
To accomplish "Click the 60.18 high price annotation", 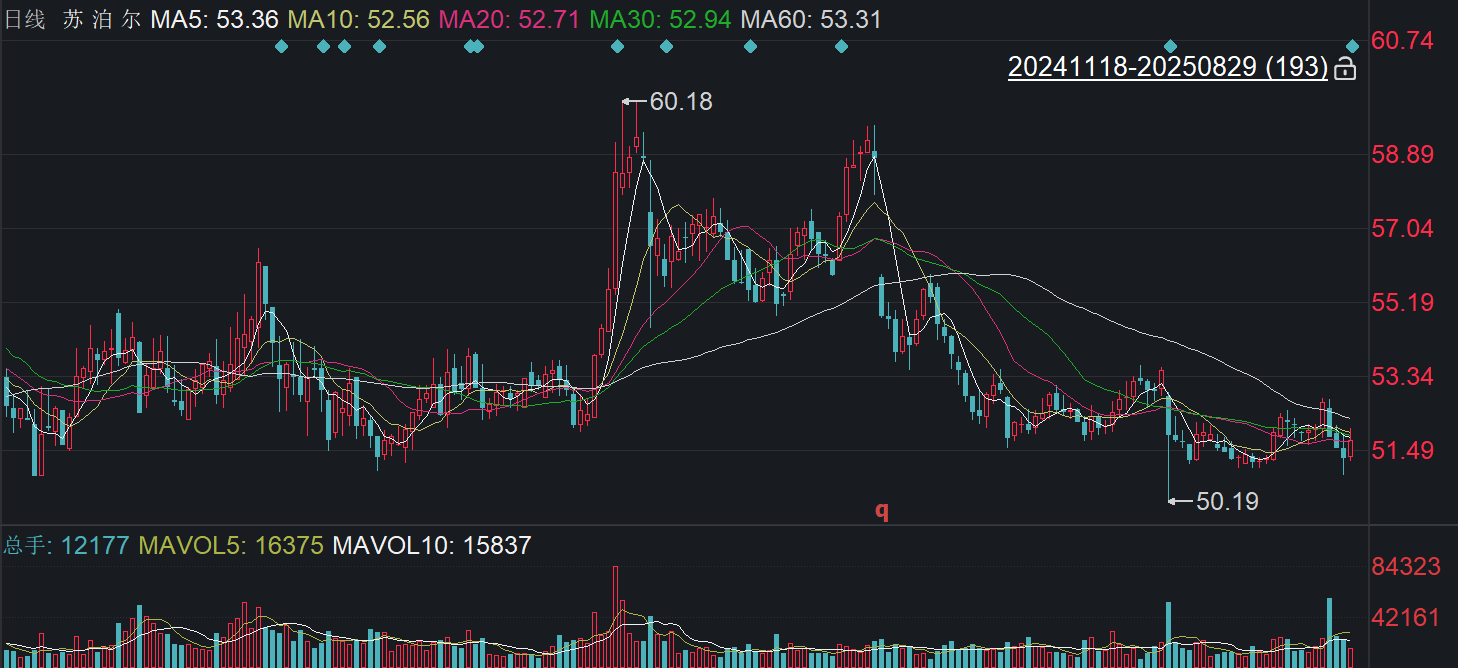I will (681, 101).
